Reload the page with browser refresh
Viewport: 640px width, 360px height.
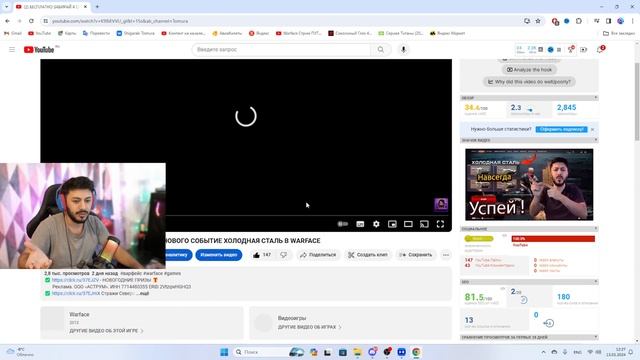point(31,21)
